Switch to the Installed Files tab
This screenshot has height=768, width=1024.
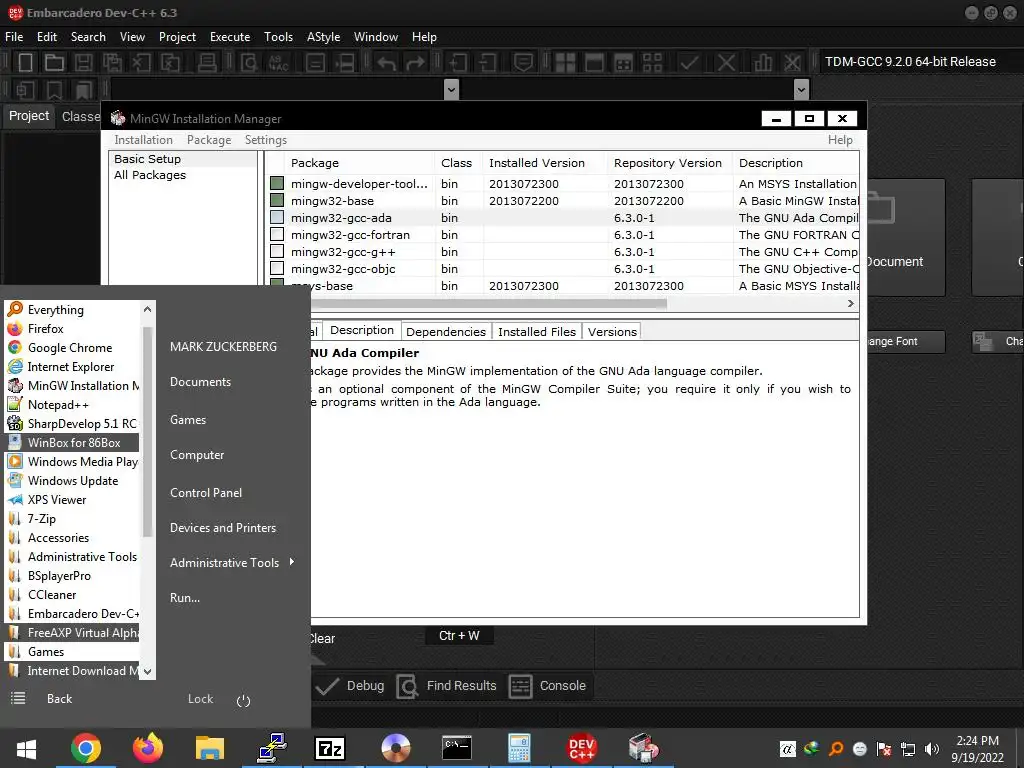pyautogui.click(x=537, y=332)
